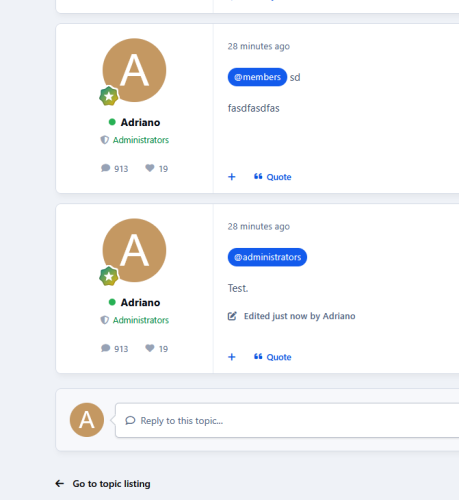The width and height of the screenshot is (459, 500).
Task: Click the heart reputation icon showing 19 in second post
Action: 150,348
